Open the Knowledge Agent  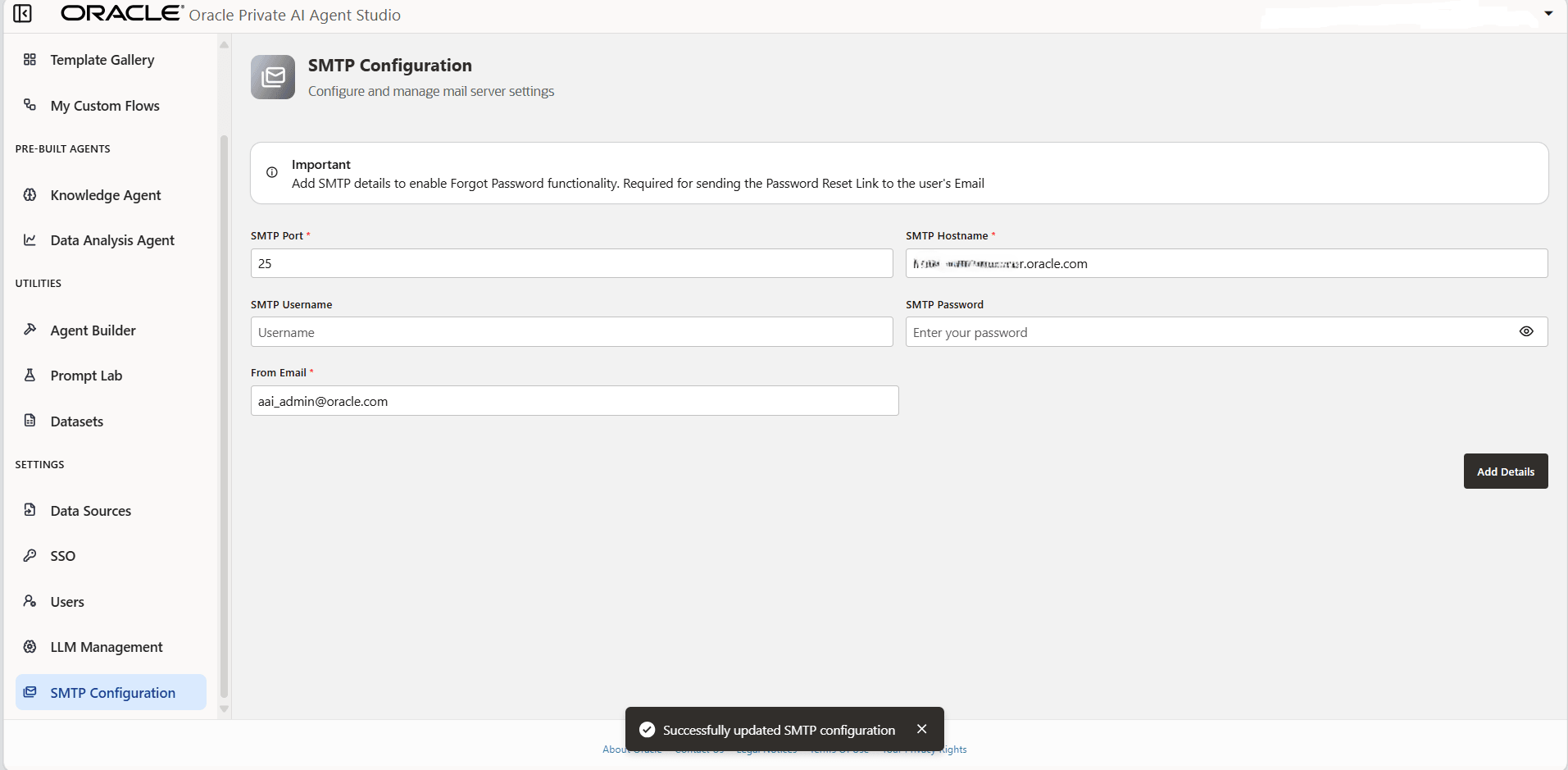click(105, 194)
